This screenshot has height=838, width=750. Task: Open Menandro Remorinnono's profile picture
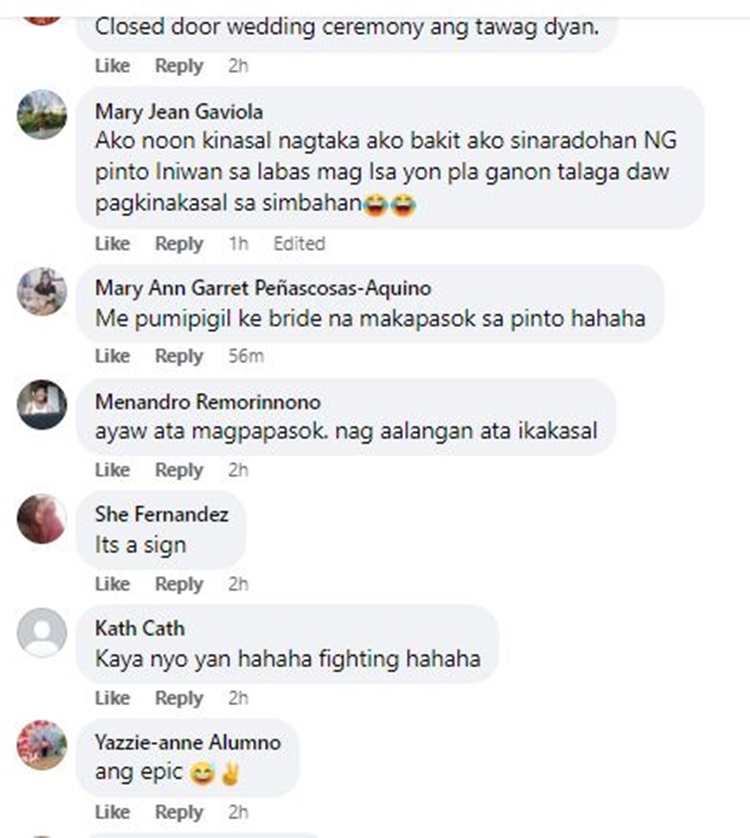[42, 405]
